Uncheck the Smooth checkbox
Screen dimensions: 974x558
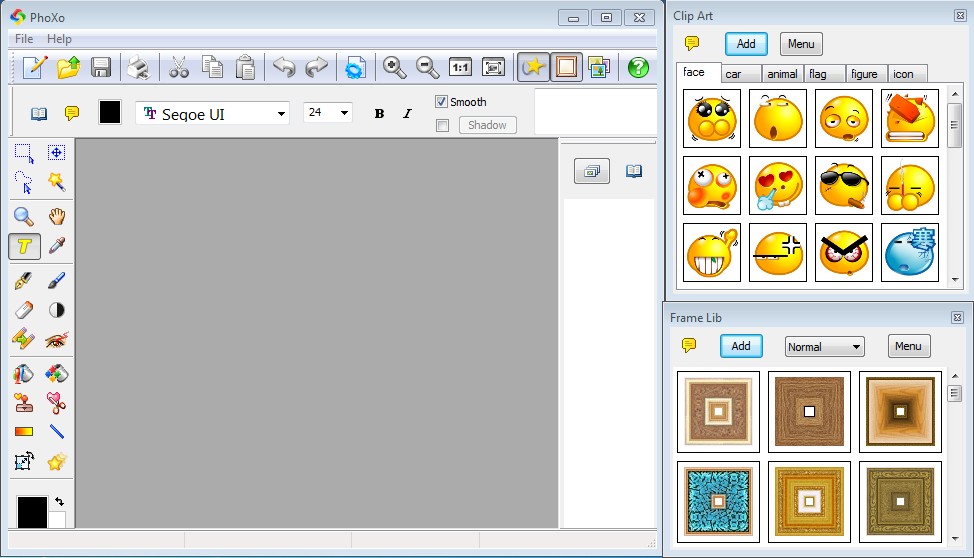coord(442,102)
